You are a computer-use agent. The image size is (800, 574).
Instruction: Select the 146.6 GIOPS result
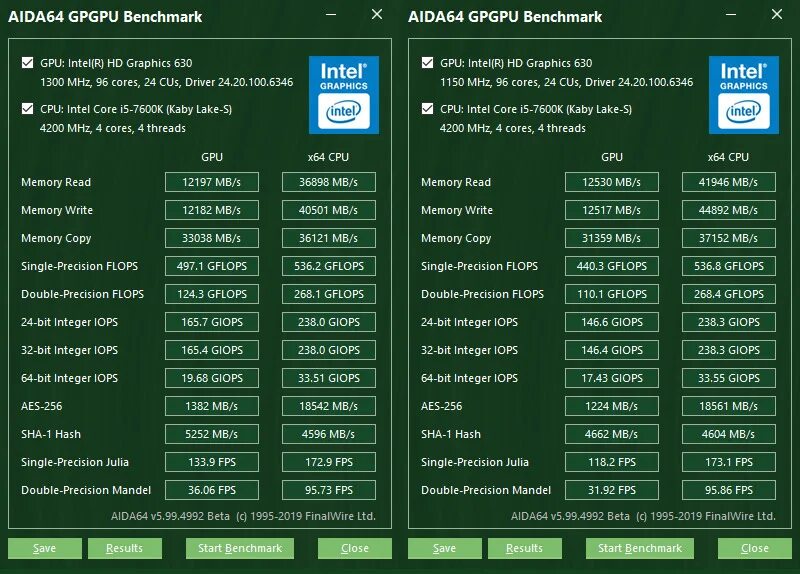coord(612,322)
